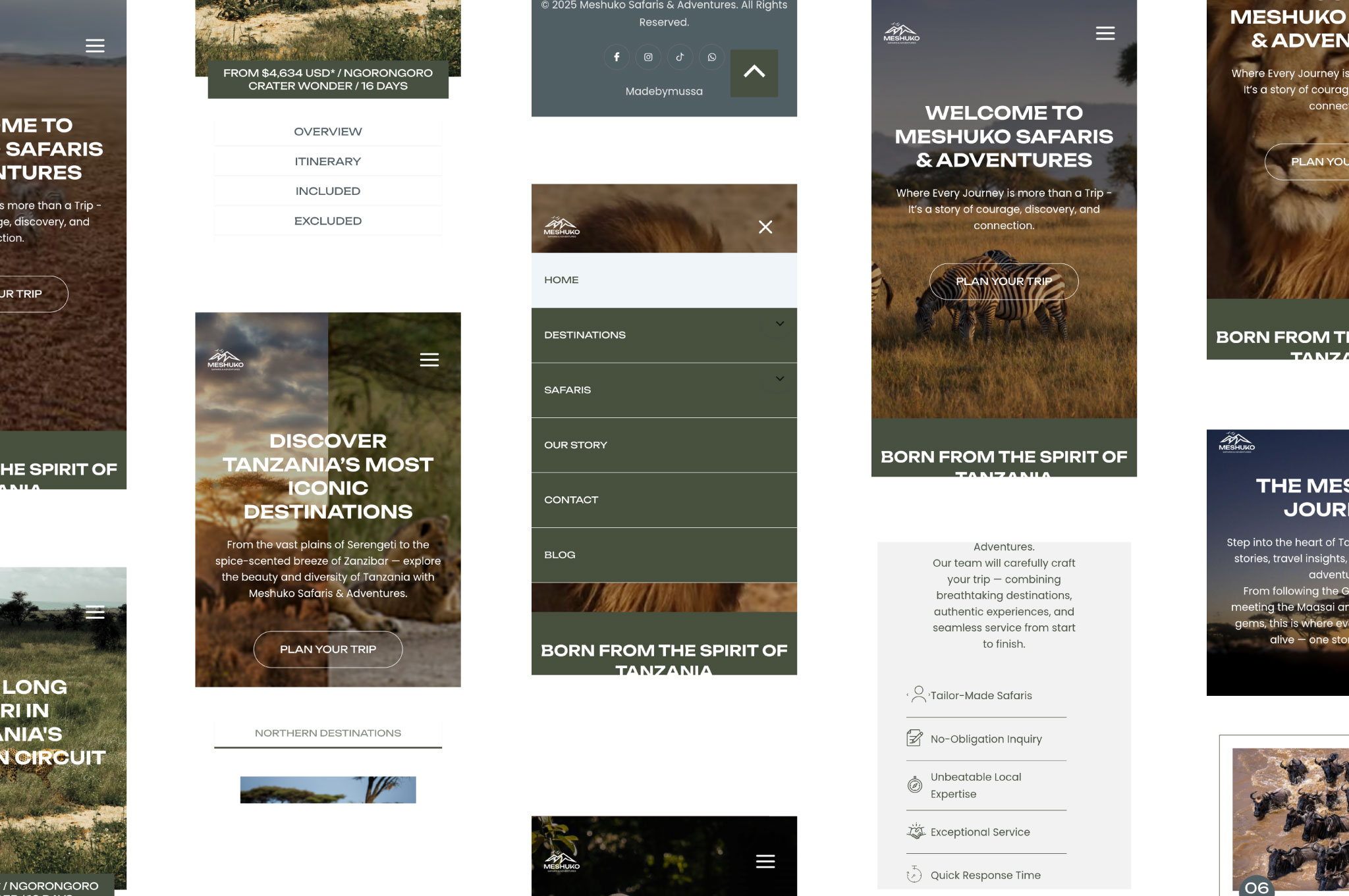Expand the Destinations submenu chevron
The width and height of the screenshot is (1349, 896).
click(x=779, y=324)
